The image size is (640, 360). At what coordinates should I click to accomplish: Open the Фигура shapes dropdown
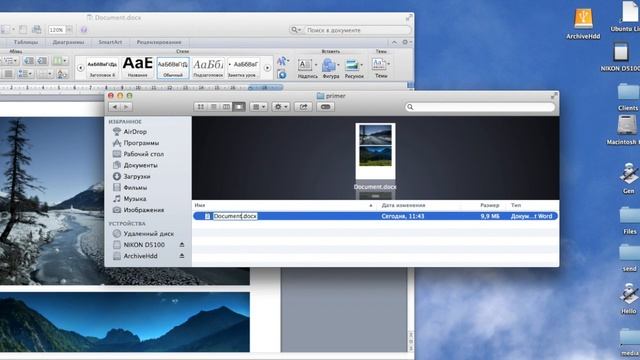pyautogui.click(x=331, y=68)
